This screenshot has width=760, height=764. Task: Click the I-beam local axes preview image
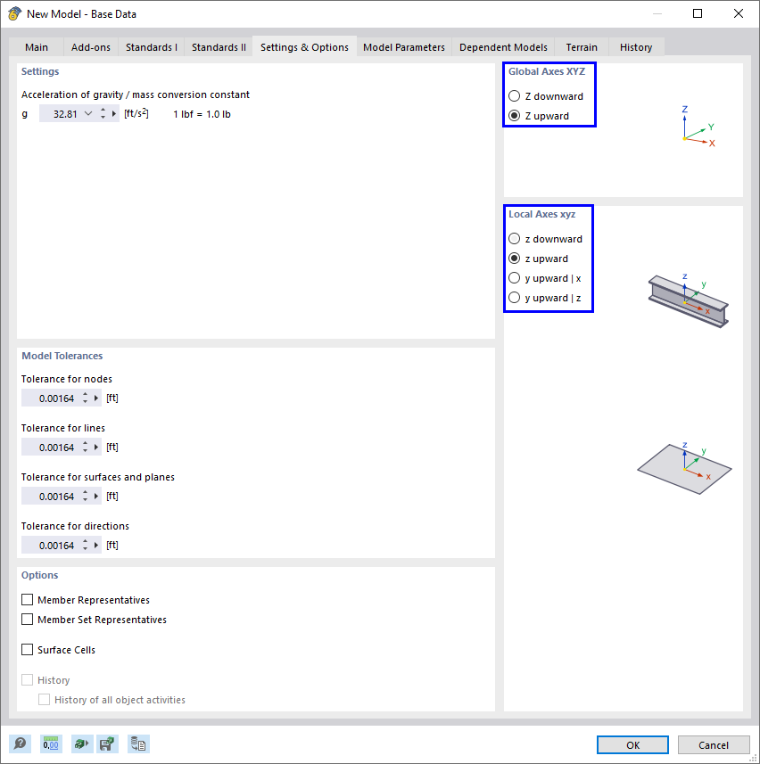tap(688, 301)
